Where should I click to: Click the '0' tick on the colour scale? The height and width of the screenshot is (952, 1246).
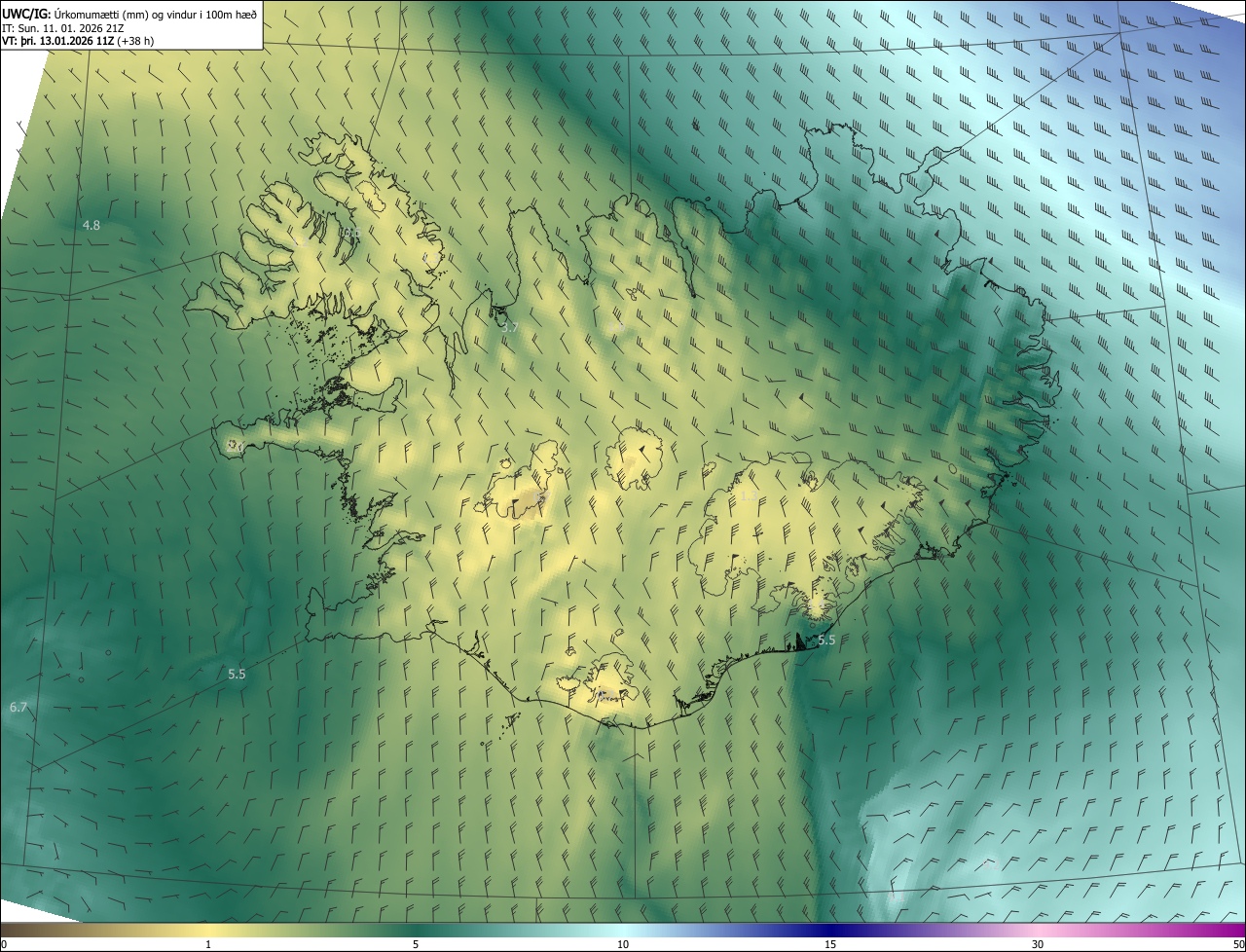pyautogui.click(x=4, y=945)
